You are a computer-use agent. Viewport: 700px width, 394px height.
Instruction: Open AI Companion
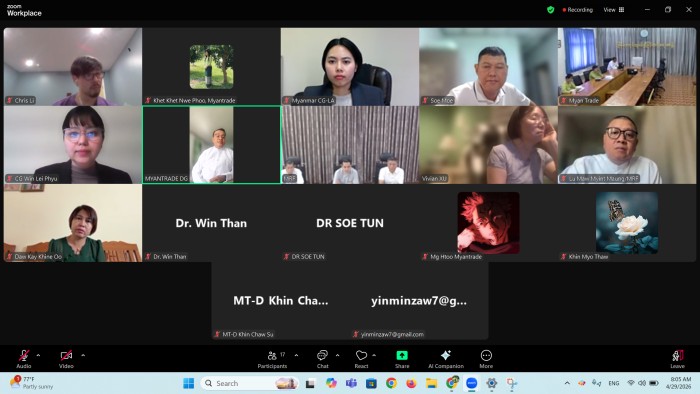(x=446, y=358)
